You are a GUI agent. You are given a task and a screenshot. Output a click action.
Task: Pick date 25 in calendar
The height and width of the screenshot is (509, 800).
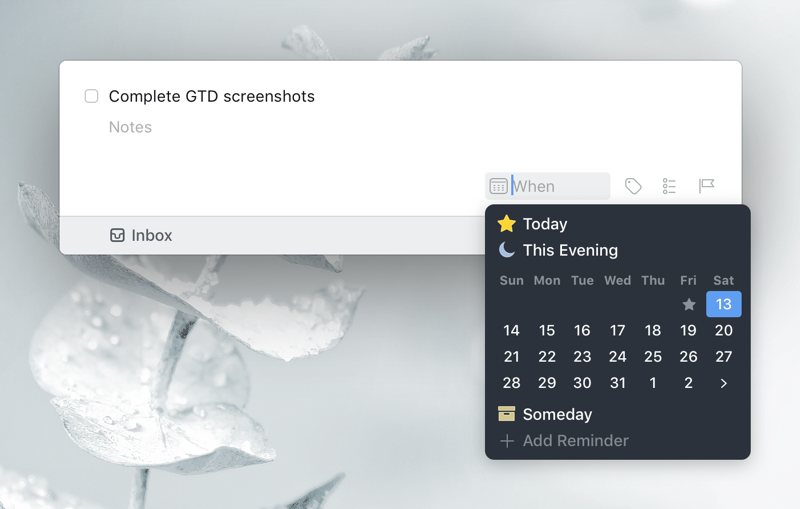click(653, 357)
